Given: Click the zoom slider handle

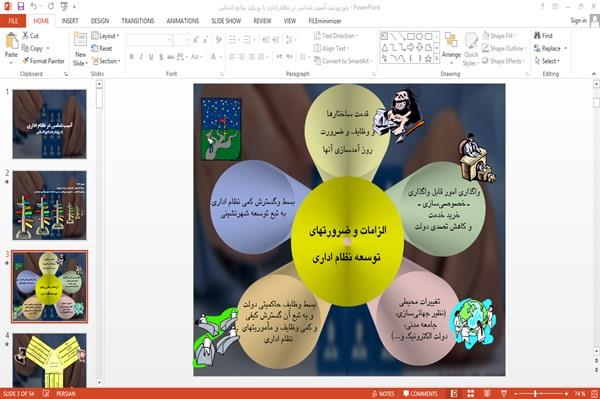Looking at the screenshot, I should click(535, 394).
